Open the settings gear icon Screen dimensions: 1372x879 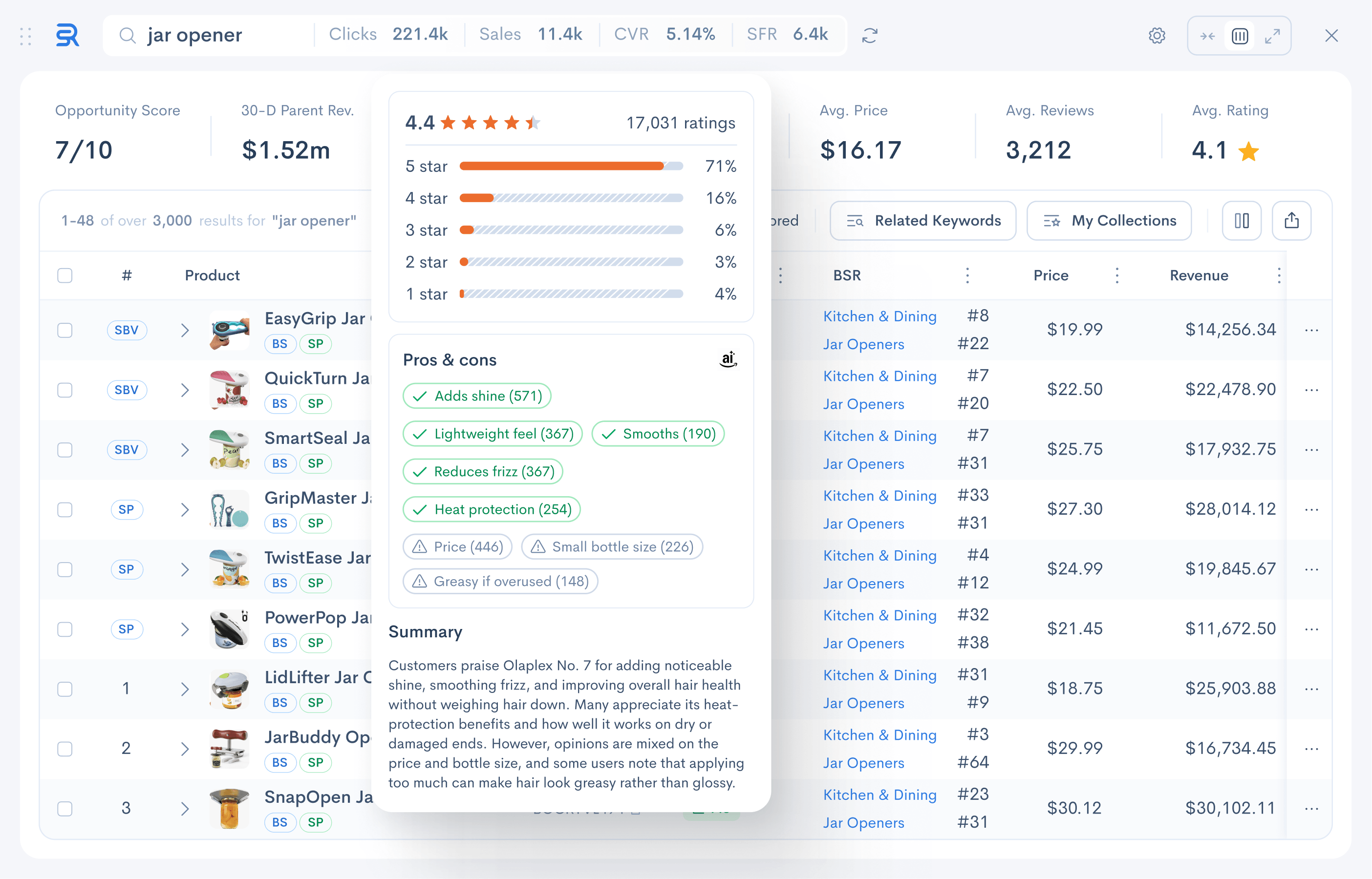coord(1157,35)
